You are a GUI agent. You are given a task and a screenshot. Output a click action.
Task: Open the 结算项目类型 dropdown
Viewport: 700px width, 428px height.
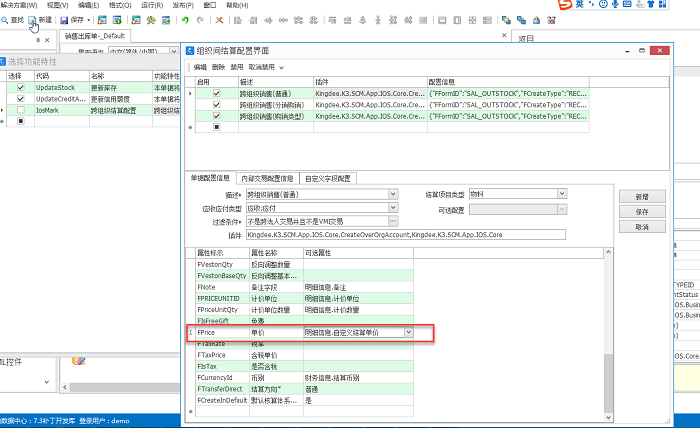[561, 193]
